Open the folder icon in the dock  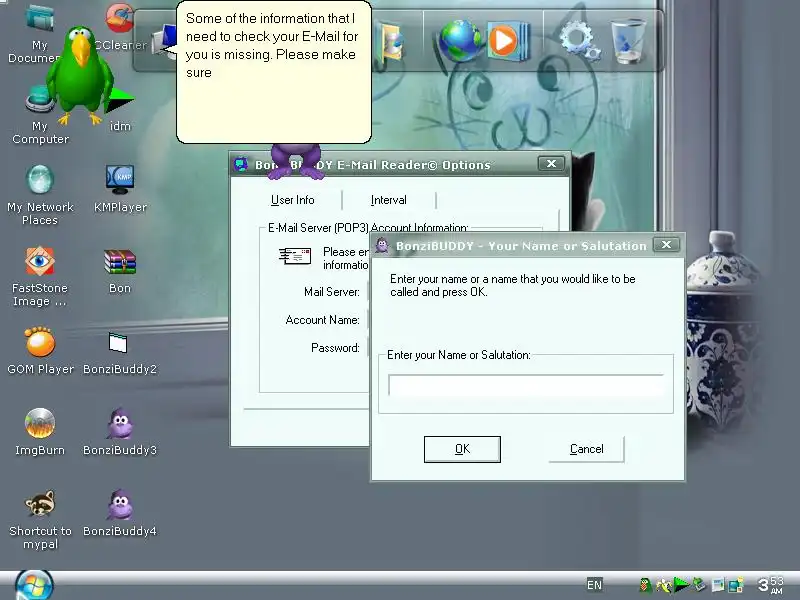[390, 41]
